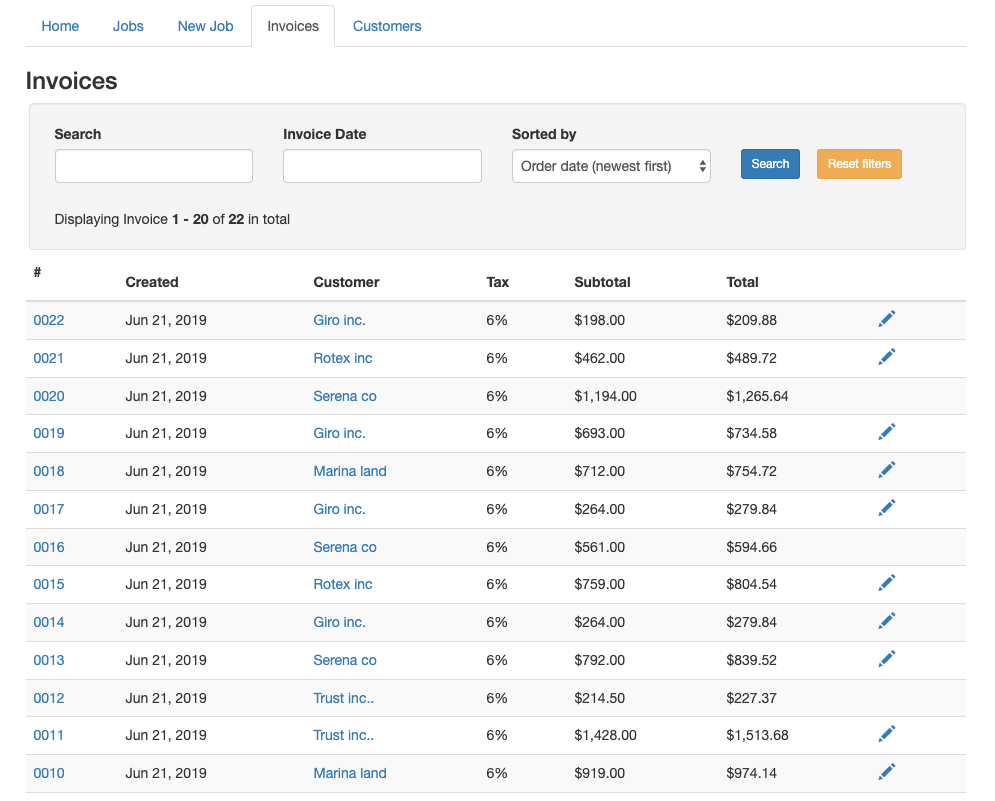This screenshot has height=801, width=995.
Task: Edit invoice 0013 with pencil icon
Action: point(886,659)
